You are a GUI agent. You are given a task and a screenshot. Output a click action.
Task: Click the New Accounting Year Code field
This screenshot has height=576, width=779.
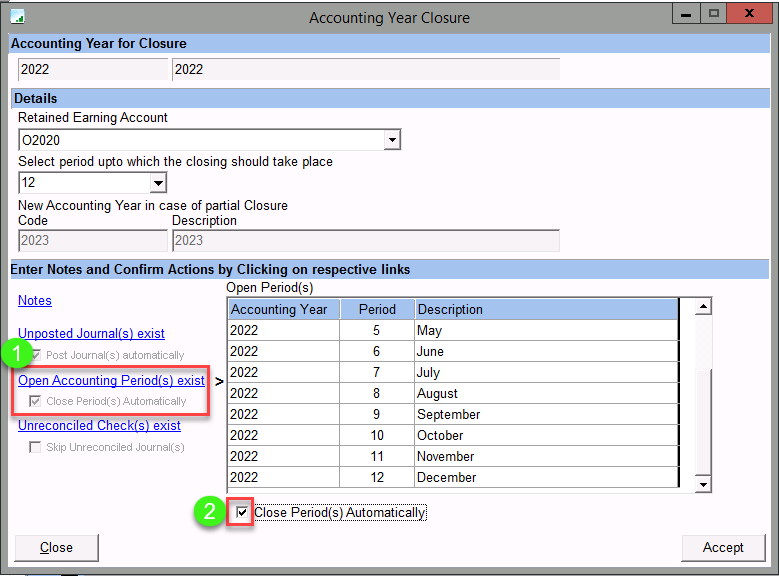pos(93,240)
